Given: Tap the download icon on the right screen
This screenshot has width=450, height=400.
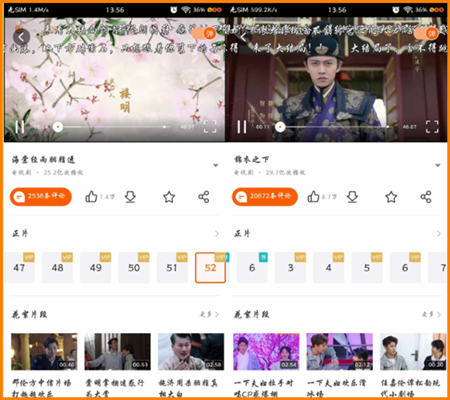Looking at the screenshot, I should 352,197.
